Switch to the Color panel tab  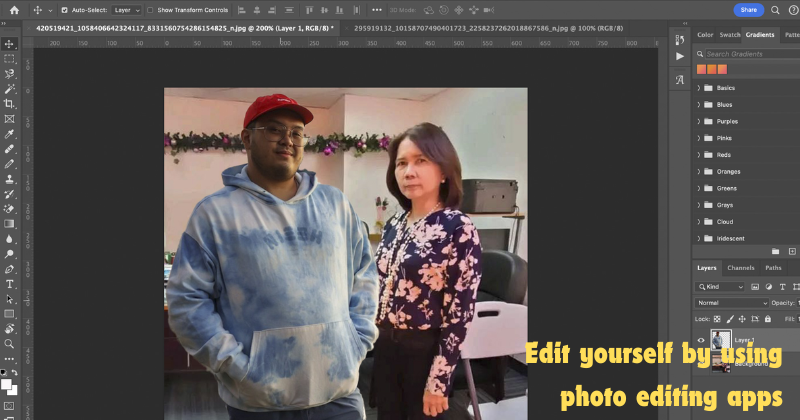705,35
